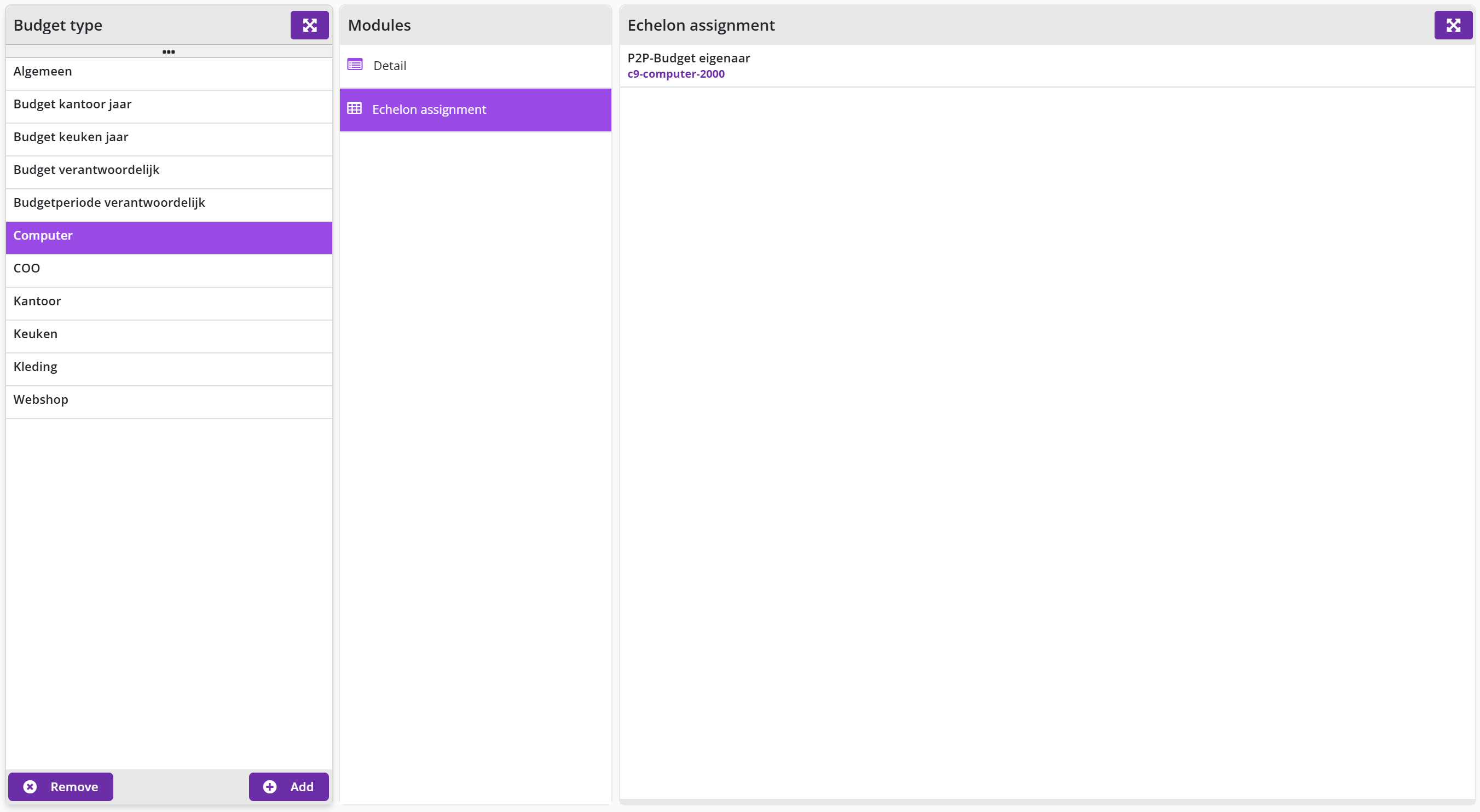
Task: Click the Echelon assignment grid icon
Action: (x=355, y=108)
